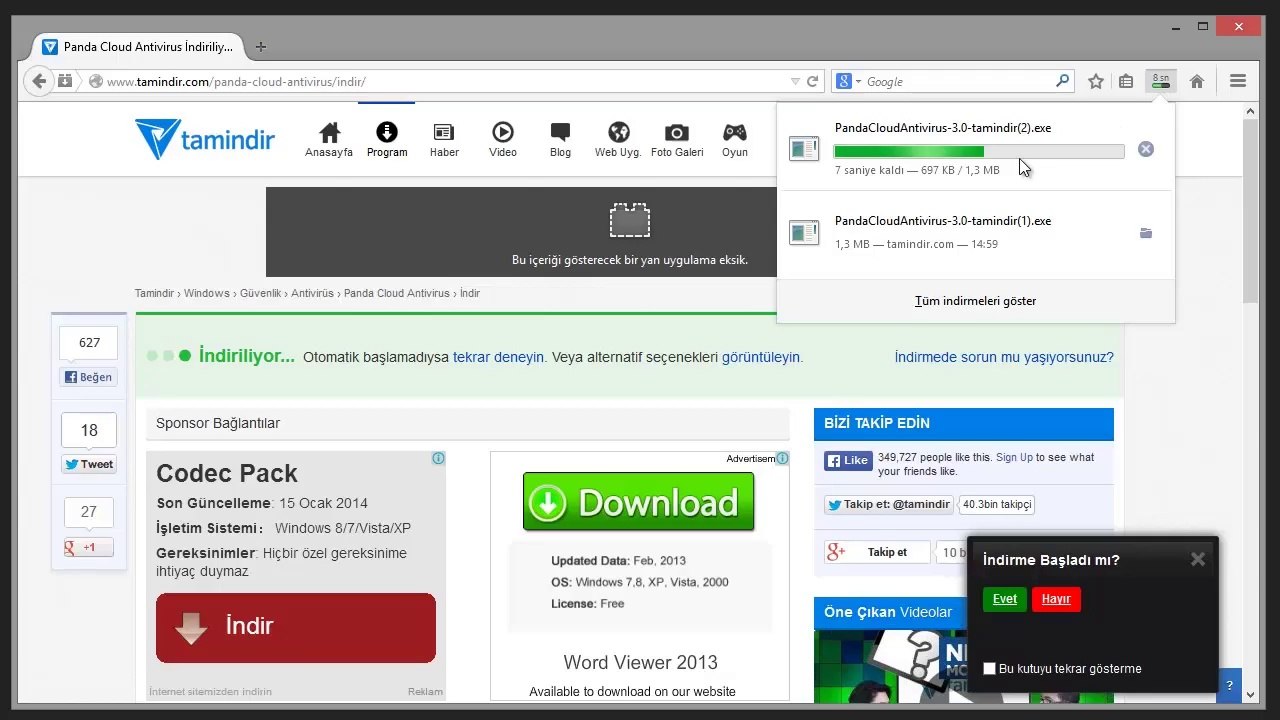Click the Word Viewer 2013 ad title
1280x720 pixels.
(x=640, y=662)
